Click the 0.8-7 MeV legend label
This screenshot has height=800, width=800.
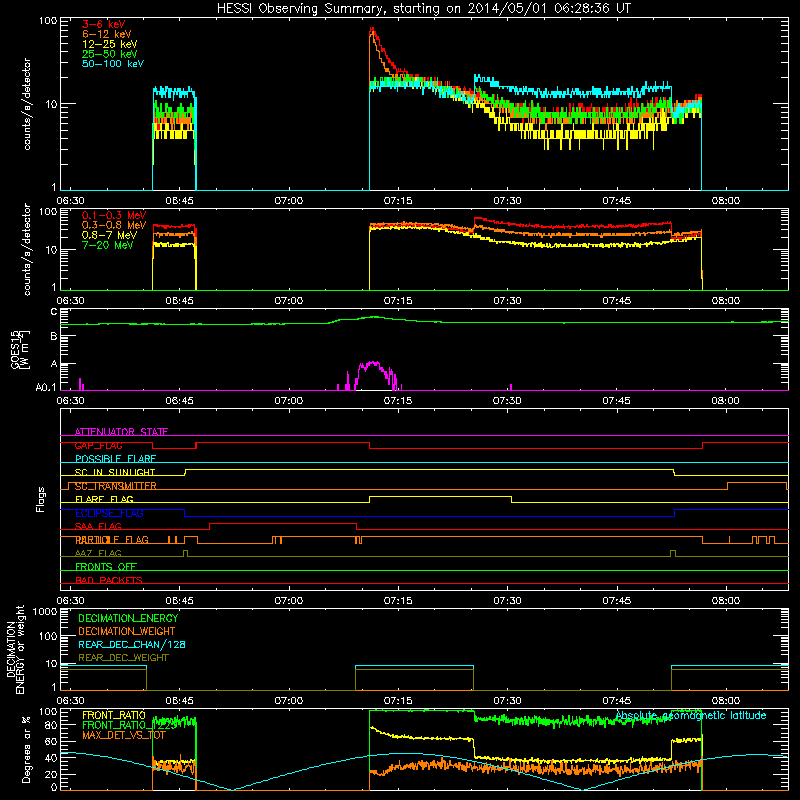(109, 235)
